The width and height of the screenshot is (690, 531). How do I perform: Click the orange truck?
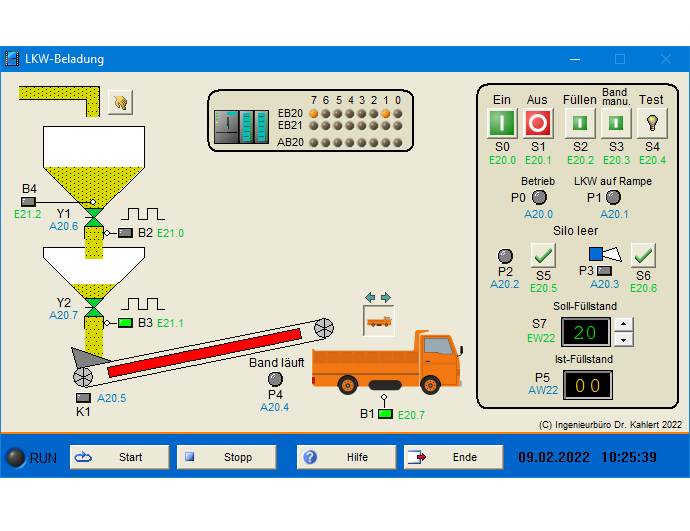(387, 363)
